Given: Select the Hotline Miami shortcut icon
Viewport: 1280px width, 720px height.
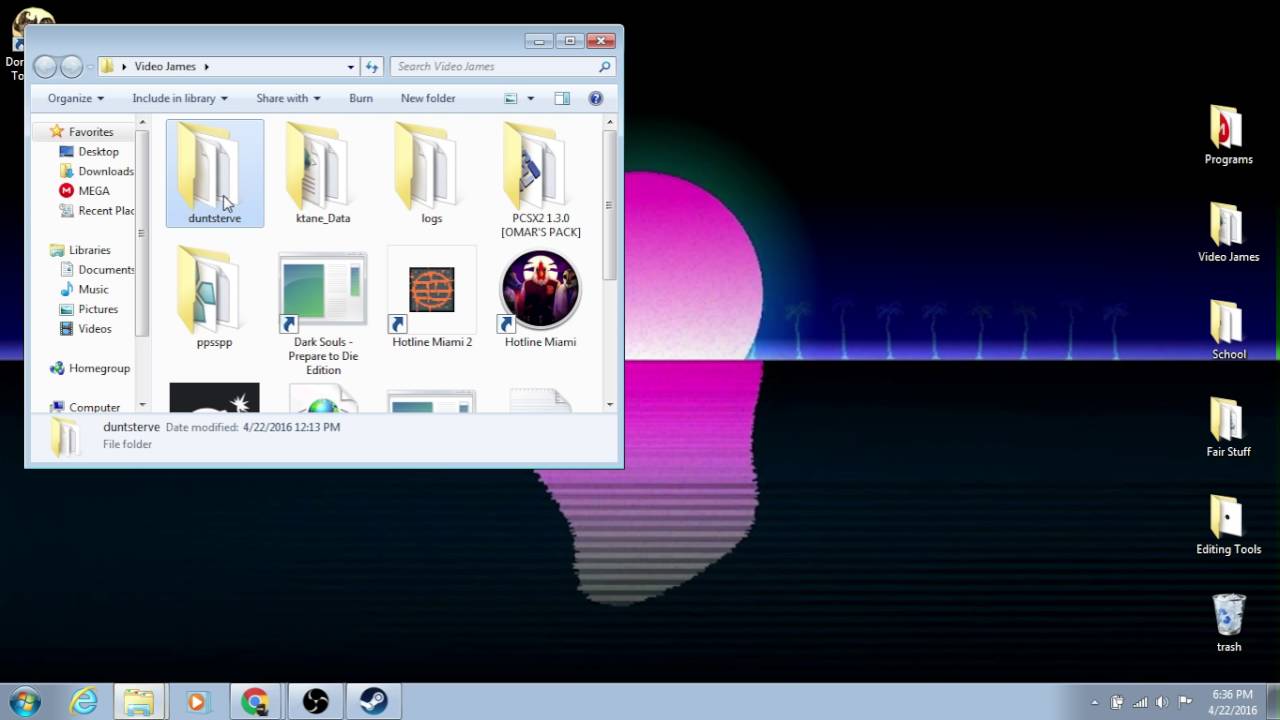Looking at the screenshot, I should (540, 290).
